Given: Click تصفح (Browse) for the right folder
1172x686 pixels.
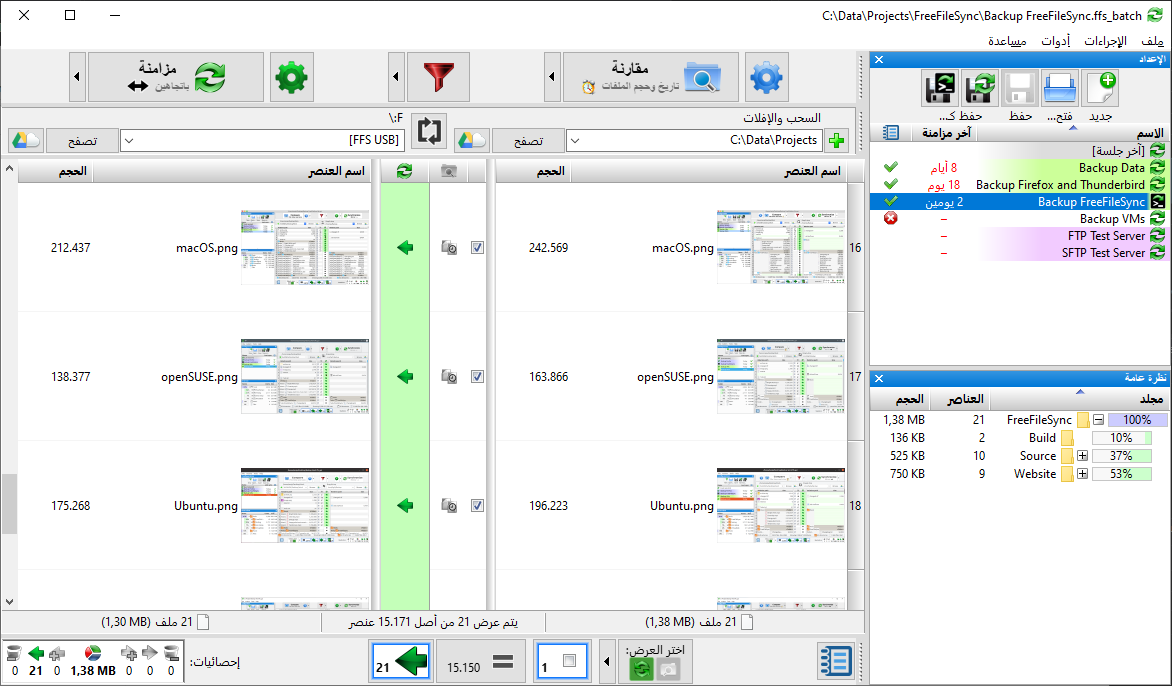Looking at the screenshot, I should pyautogui.click(x=82, y=140).
